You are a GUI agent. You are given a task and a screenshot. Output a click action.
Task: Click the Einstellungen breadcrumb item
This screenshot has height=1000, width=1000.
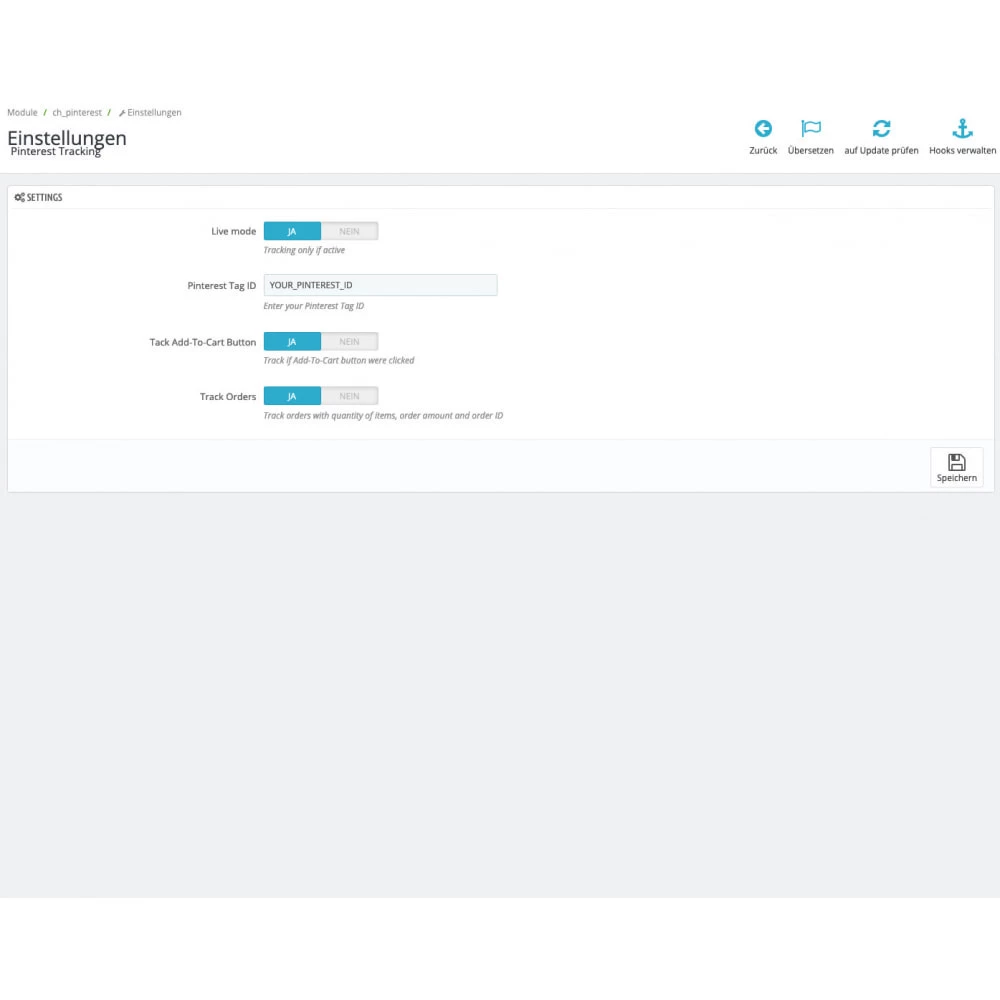click(154, 113)
